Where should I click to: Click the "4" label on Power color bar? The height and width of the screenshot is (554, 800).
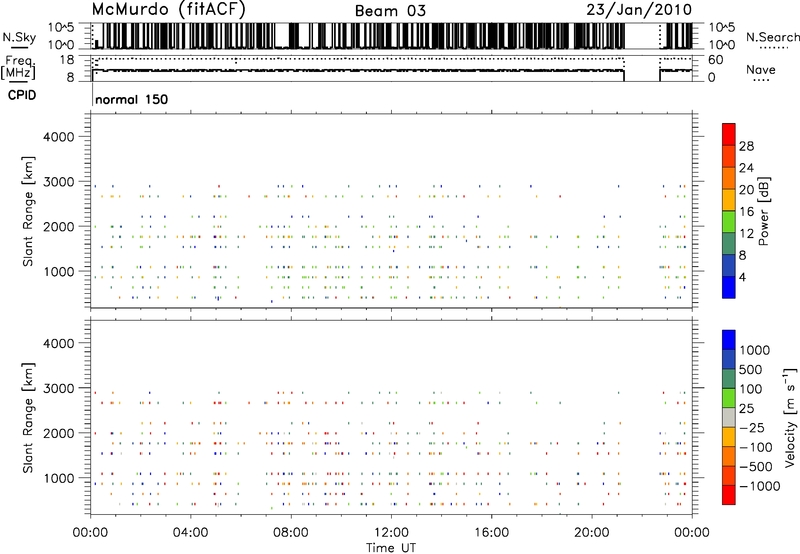pyautogui.click(x=742, y=278)
